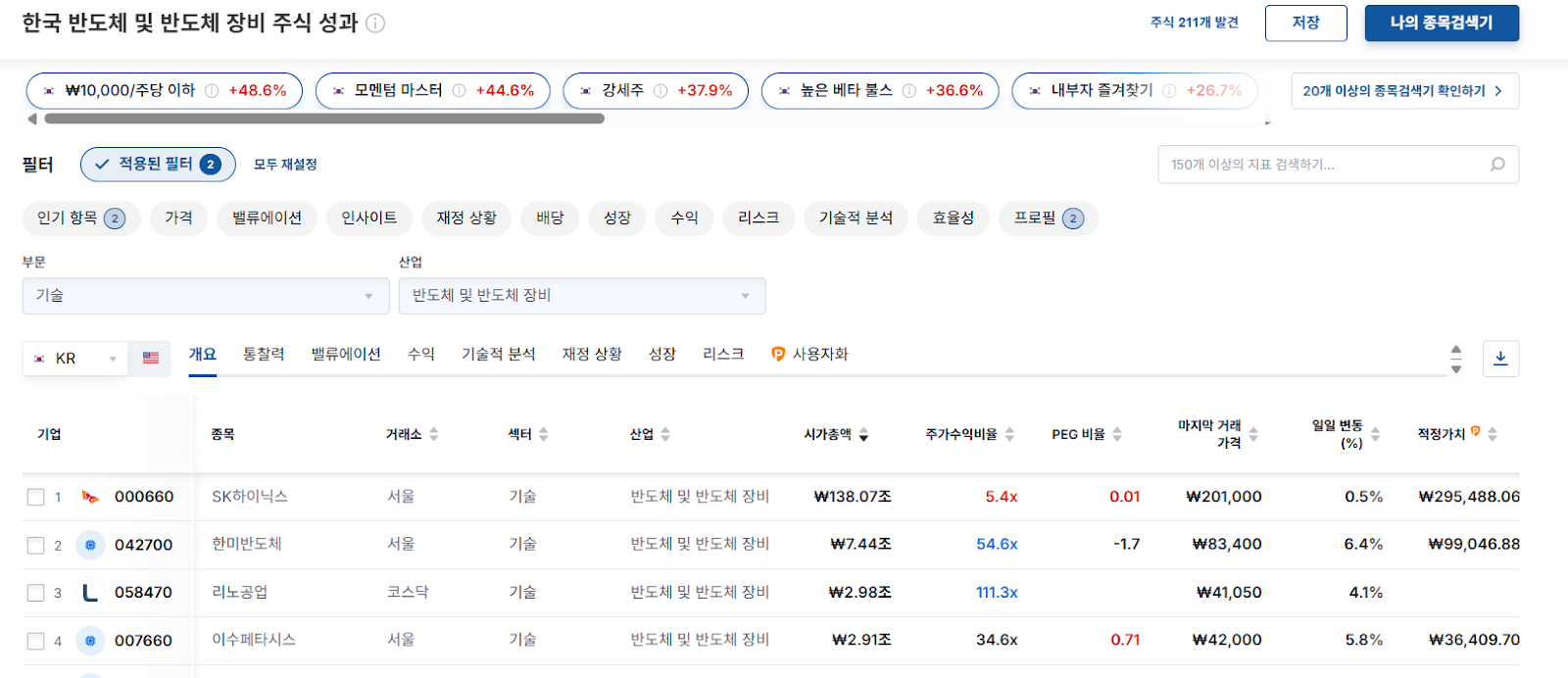Click 20개 이상의 종목검색기 확인하기

pos(1405,91)
